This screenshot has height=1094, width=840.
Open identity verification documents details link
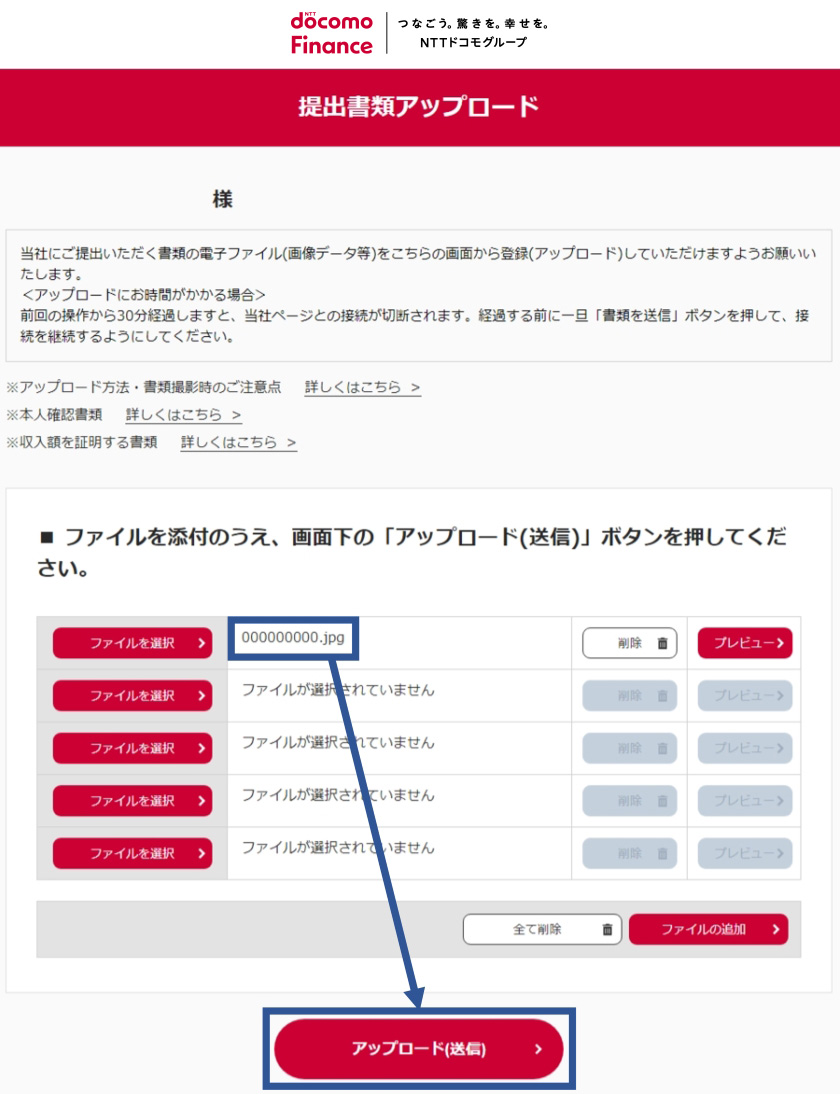coord(183,415)
